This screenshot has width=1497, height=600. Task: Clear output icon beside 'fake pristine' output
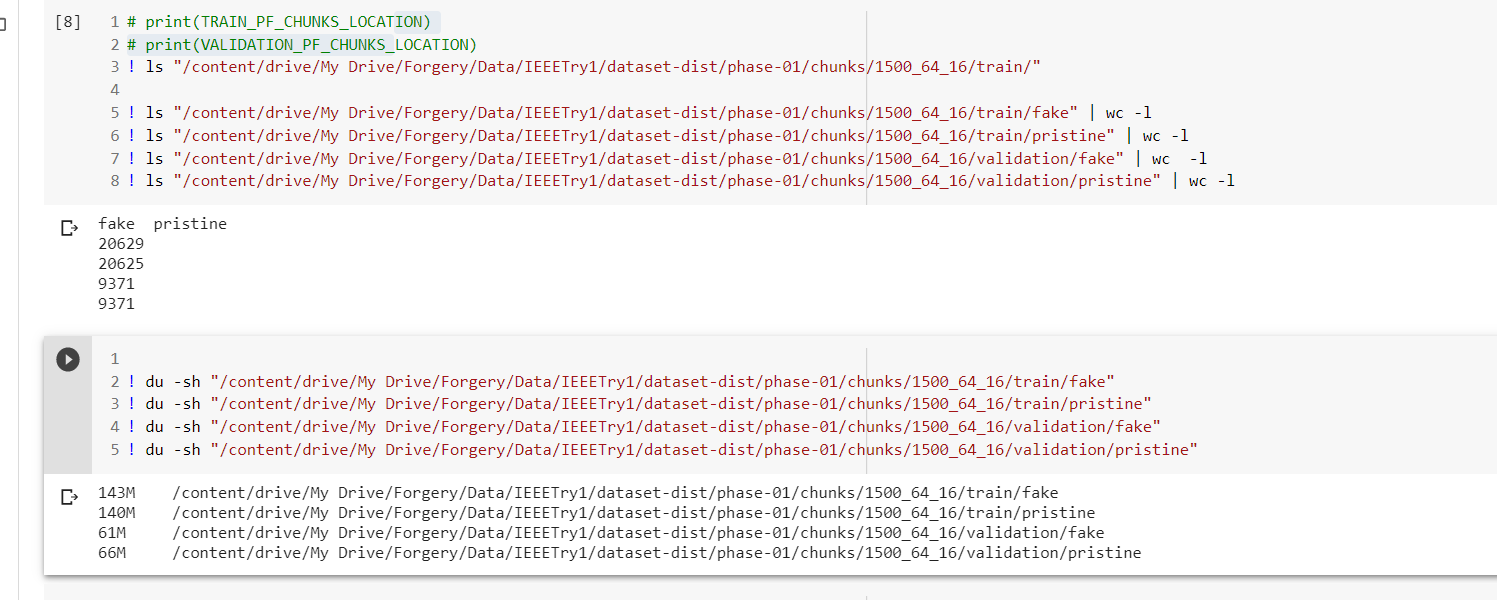pos(69,228)
